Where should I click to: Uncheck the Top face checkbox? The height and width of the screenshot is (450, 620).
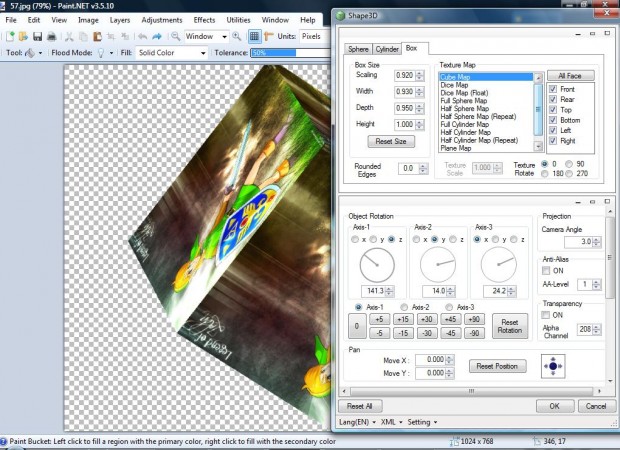pyautogui.click(x=553, y=110)
